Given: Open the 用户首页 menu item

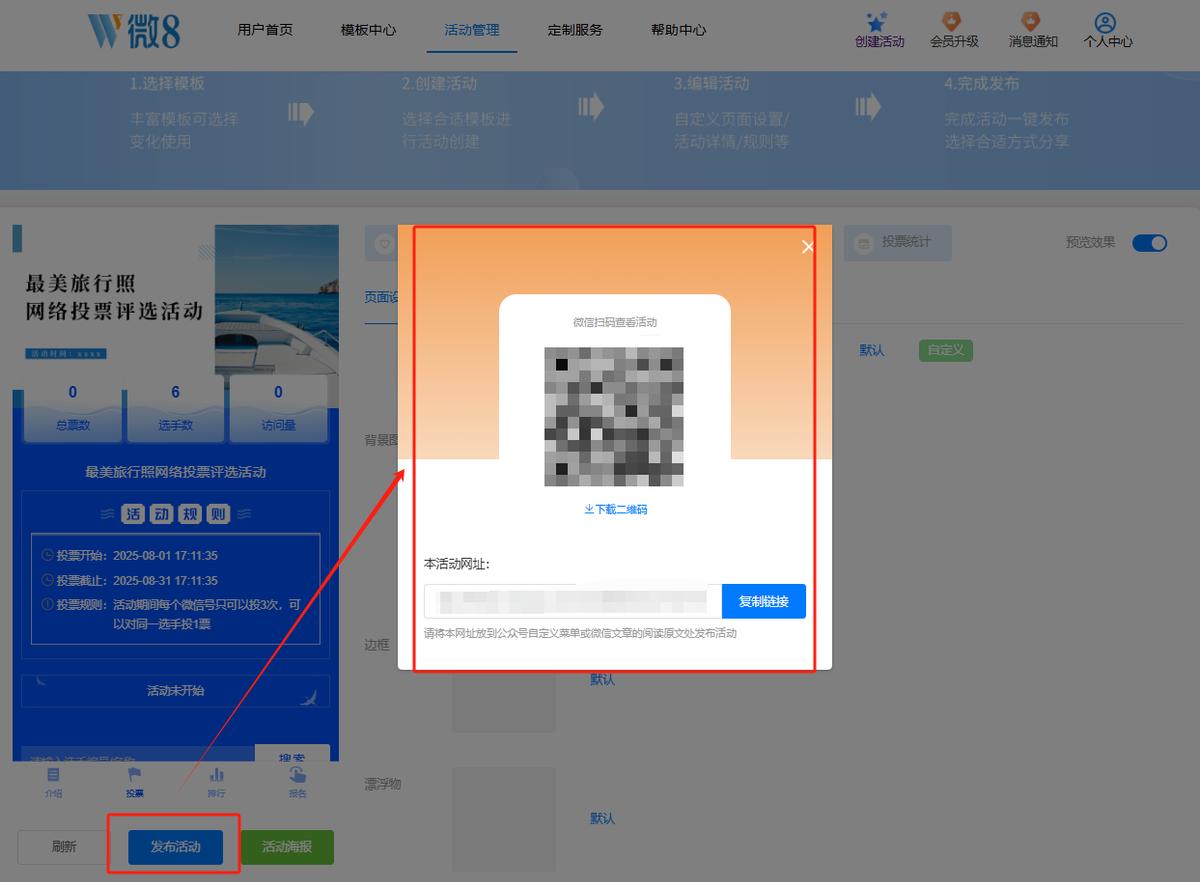Looking at the screenshot, I should click(x=265, y=30).
